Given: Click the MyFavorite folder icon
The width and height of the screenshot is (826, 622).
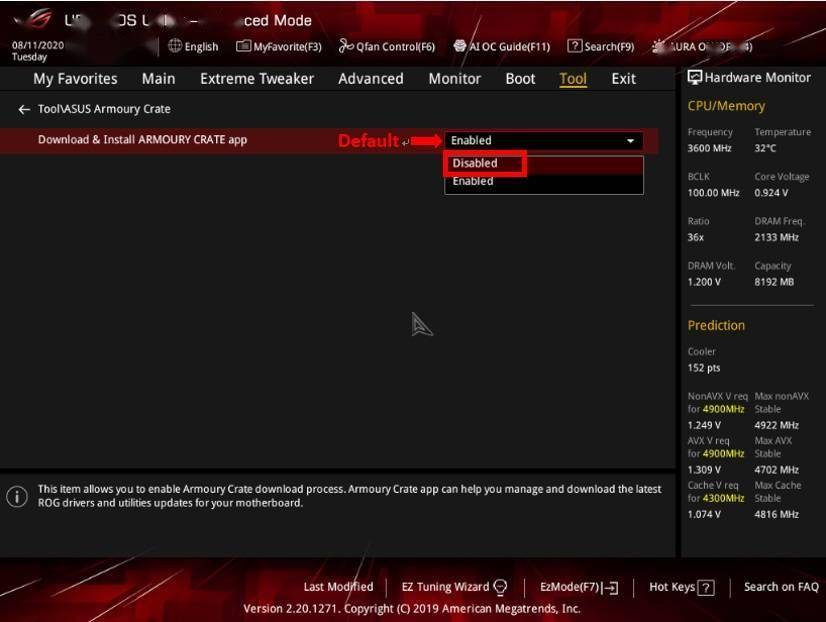Looking at the screenshot, I should pos(243,46).
